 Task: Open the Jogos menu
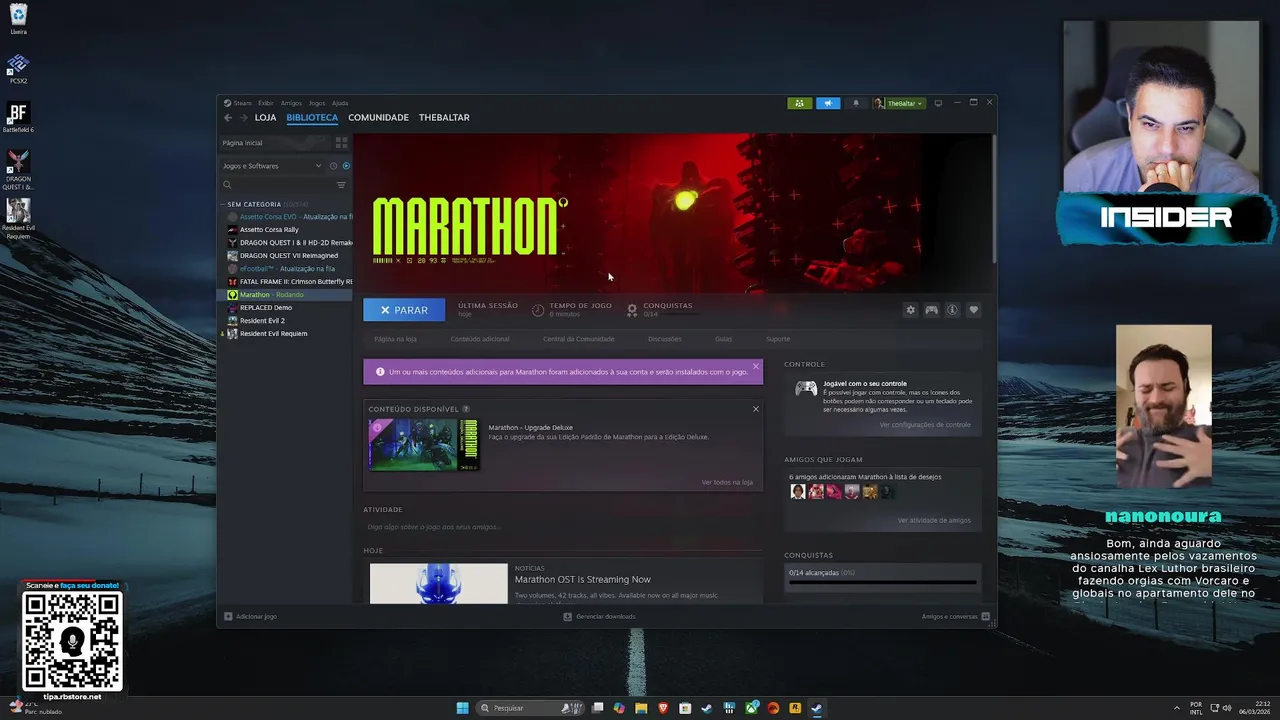(317, 103)
